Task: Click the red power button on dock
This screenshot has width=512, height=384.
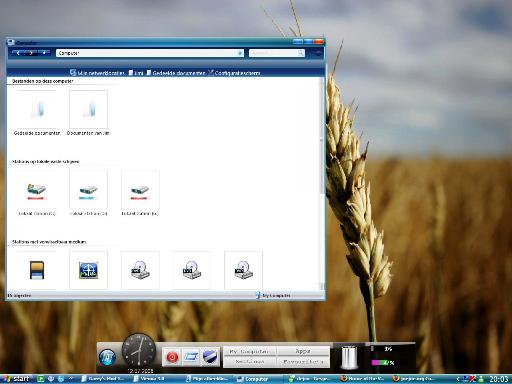Action: coord(172,357)
